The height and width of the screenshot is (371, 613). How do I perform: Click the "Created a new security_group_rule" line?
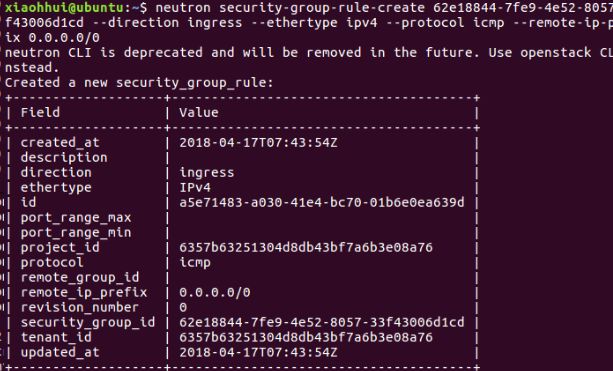(x=139, y=83)
